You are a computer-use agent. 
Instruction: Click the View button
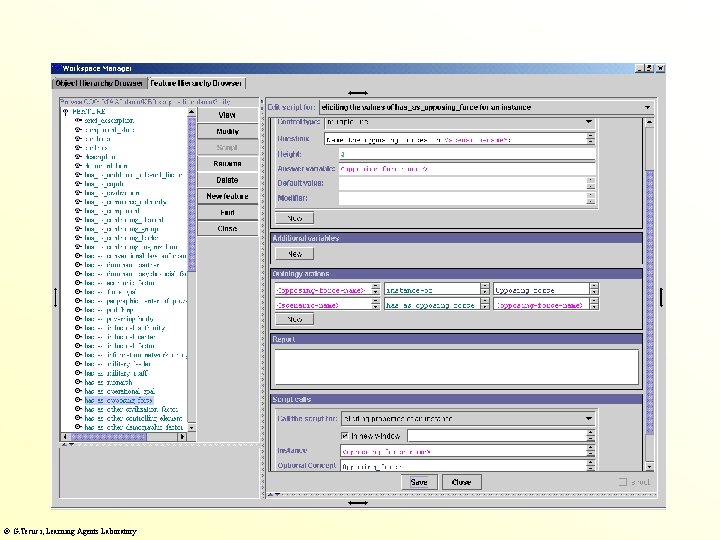pyautogui.click(x=228, y=116)
